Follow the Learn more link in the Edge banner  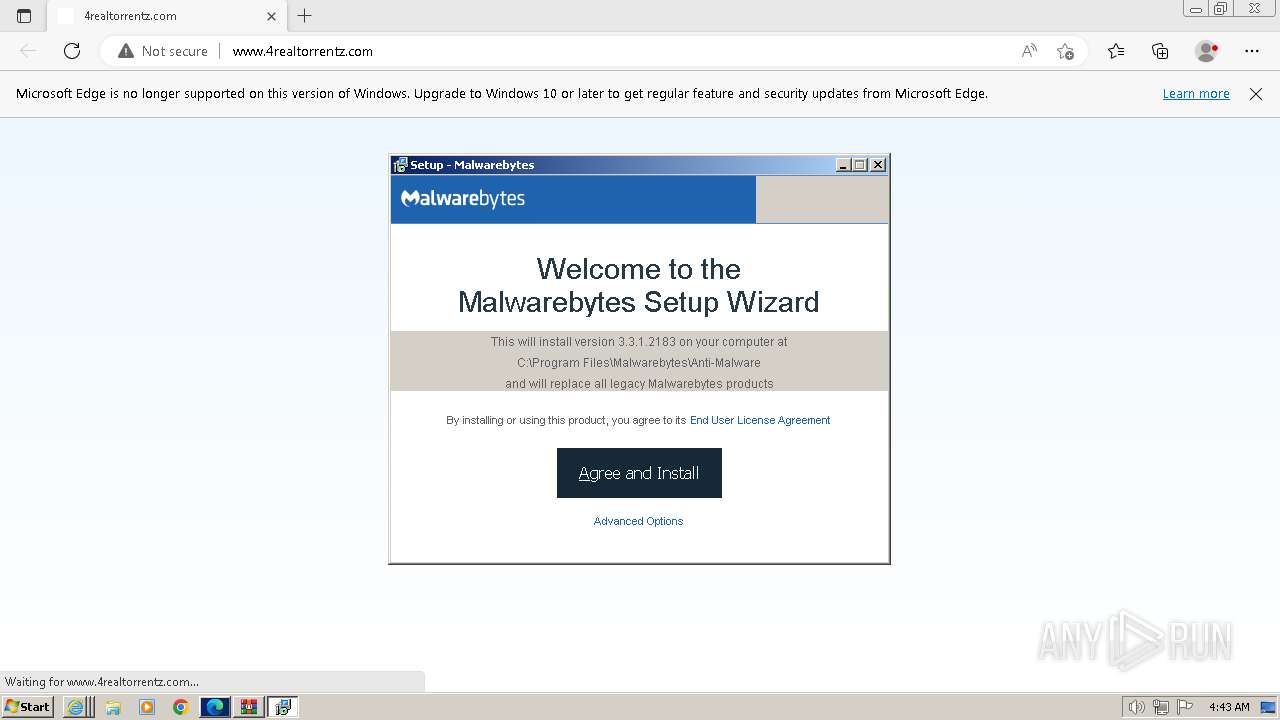pyautogui.click(x=1196, y=93)
